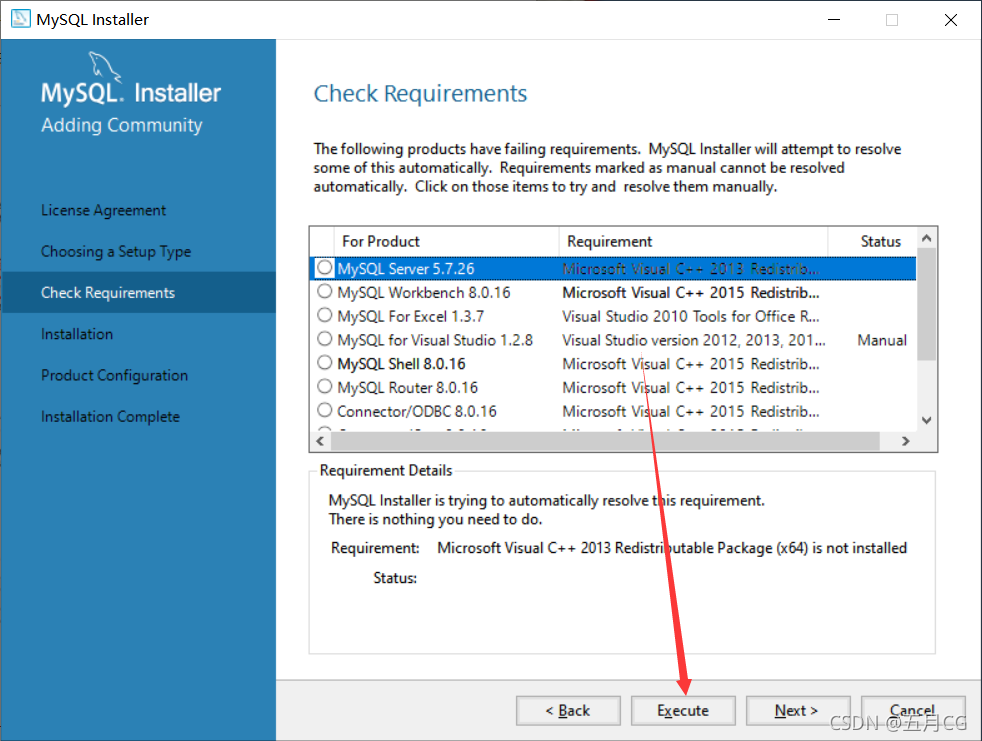Click the vertical scrollbar thumb of the list
The width and height of the screenshot is (982, 741).
(x=927, y=304)
